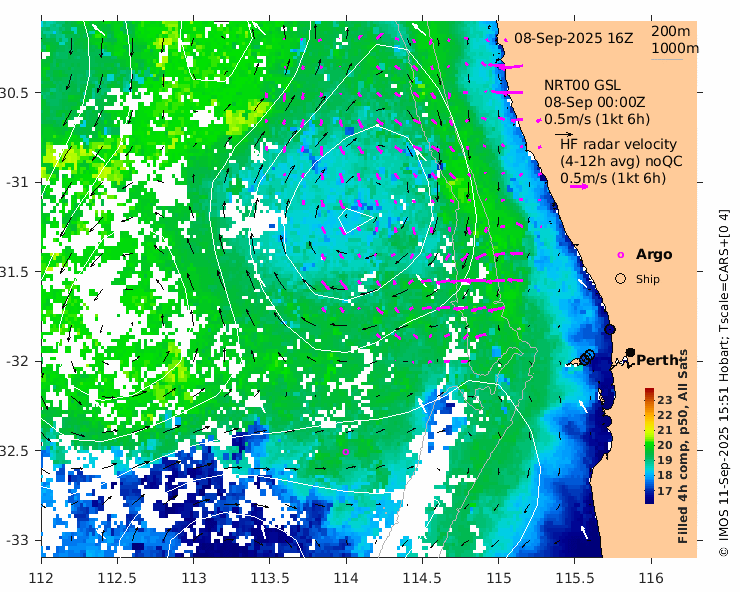Click the (4-12h avg) noQC text
Screen dimensions: 740x592
pyautogui.click(x=621, y=161)
